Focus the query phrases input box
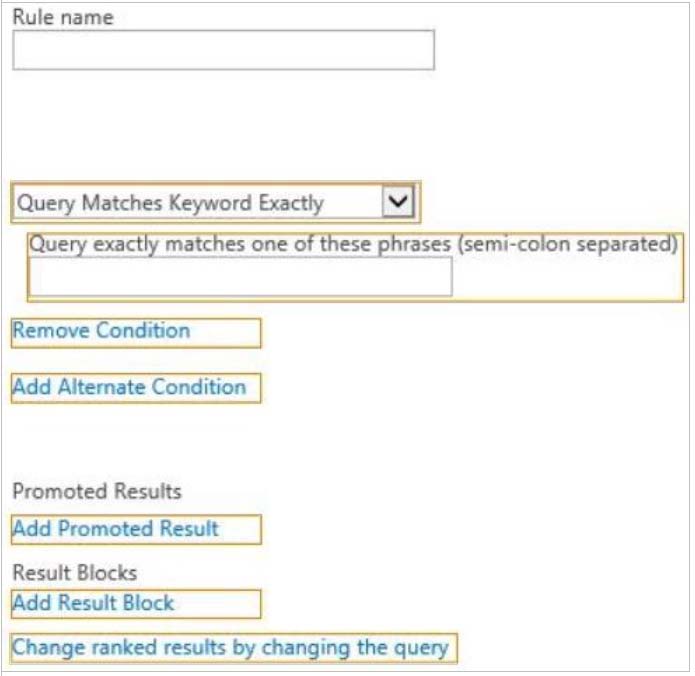The height and width of the screenshot is (676, 695). click(x=240, y=277)
